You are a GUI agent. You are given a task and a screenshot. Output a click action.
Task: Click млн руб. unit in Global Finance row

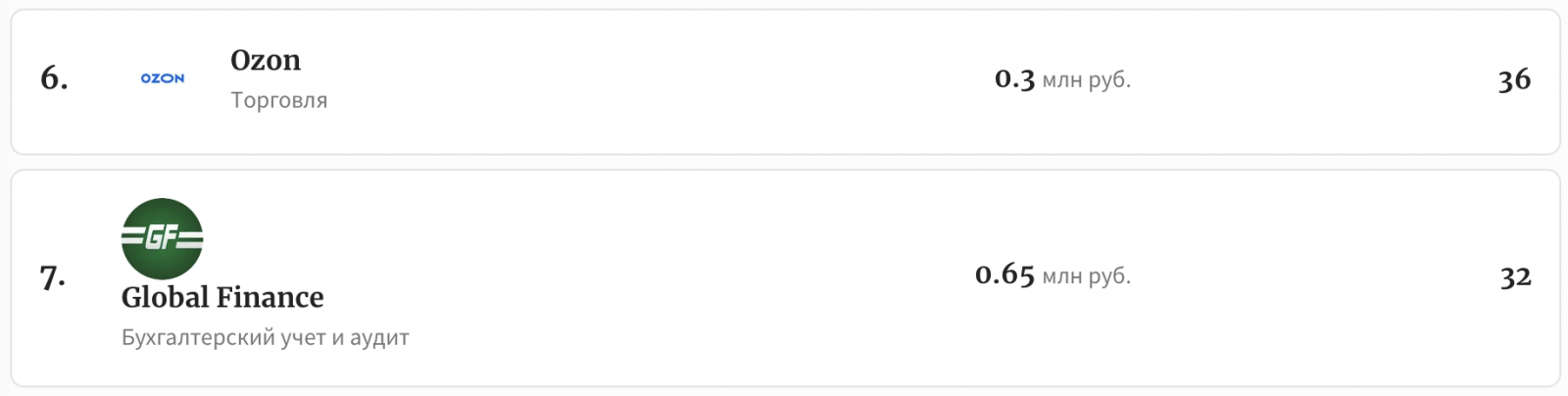coord(1086,276)
